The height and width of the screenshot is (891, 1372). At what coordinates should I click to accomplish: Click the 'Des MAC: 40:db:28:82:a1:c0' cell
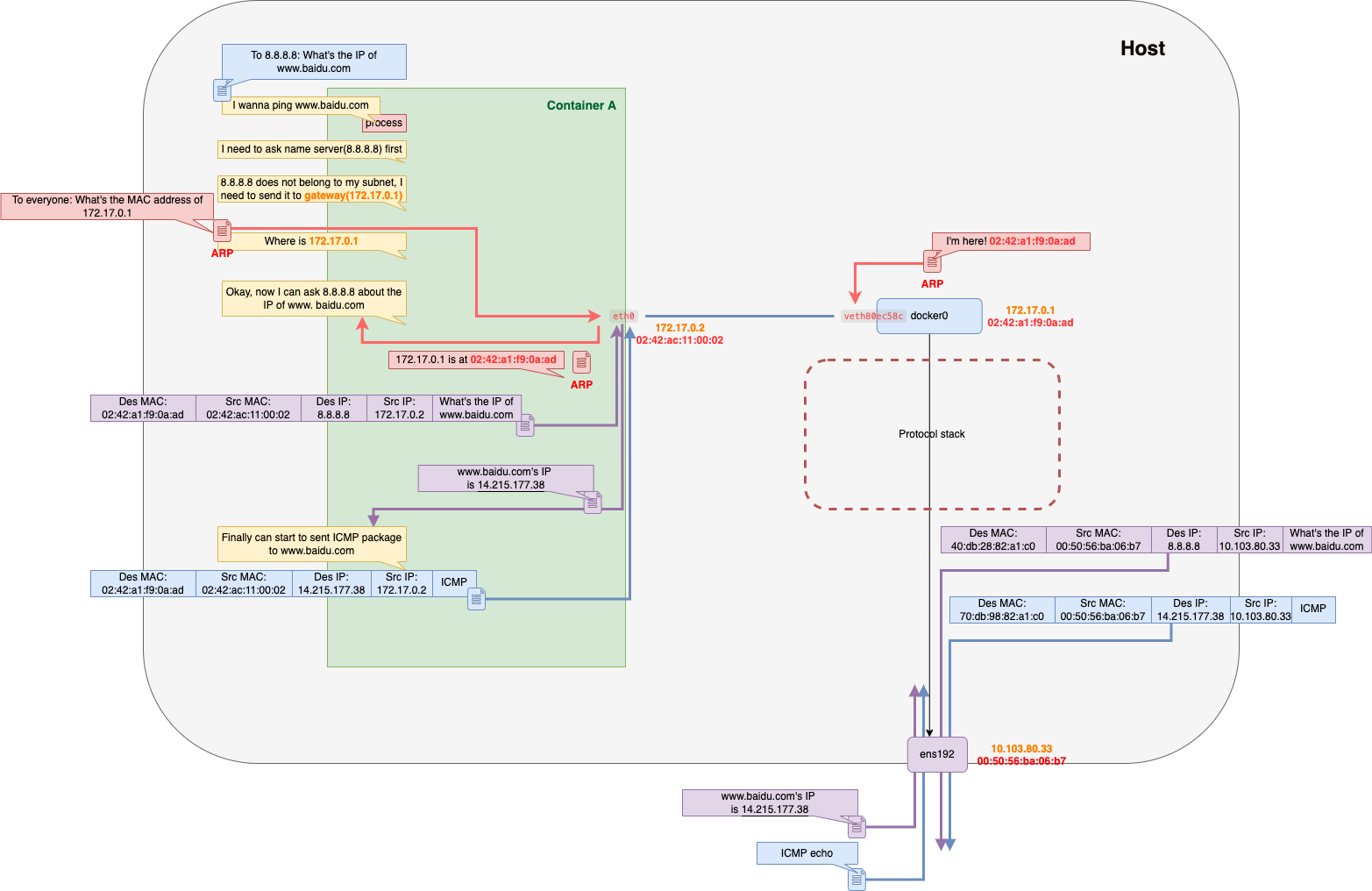point(993,539)
